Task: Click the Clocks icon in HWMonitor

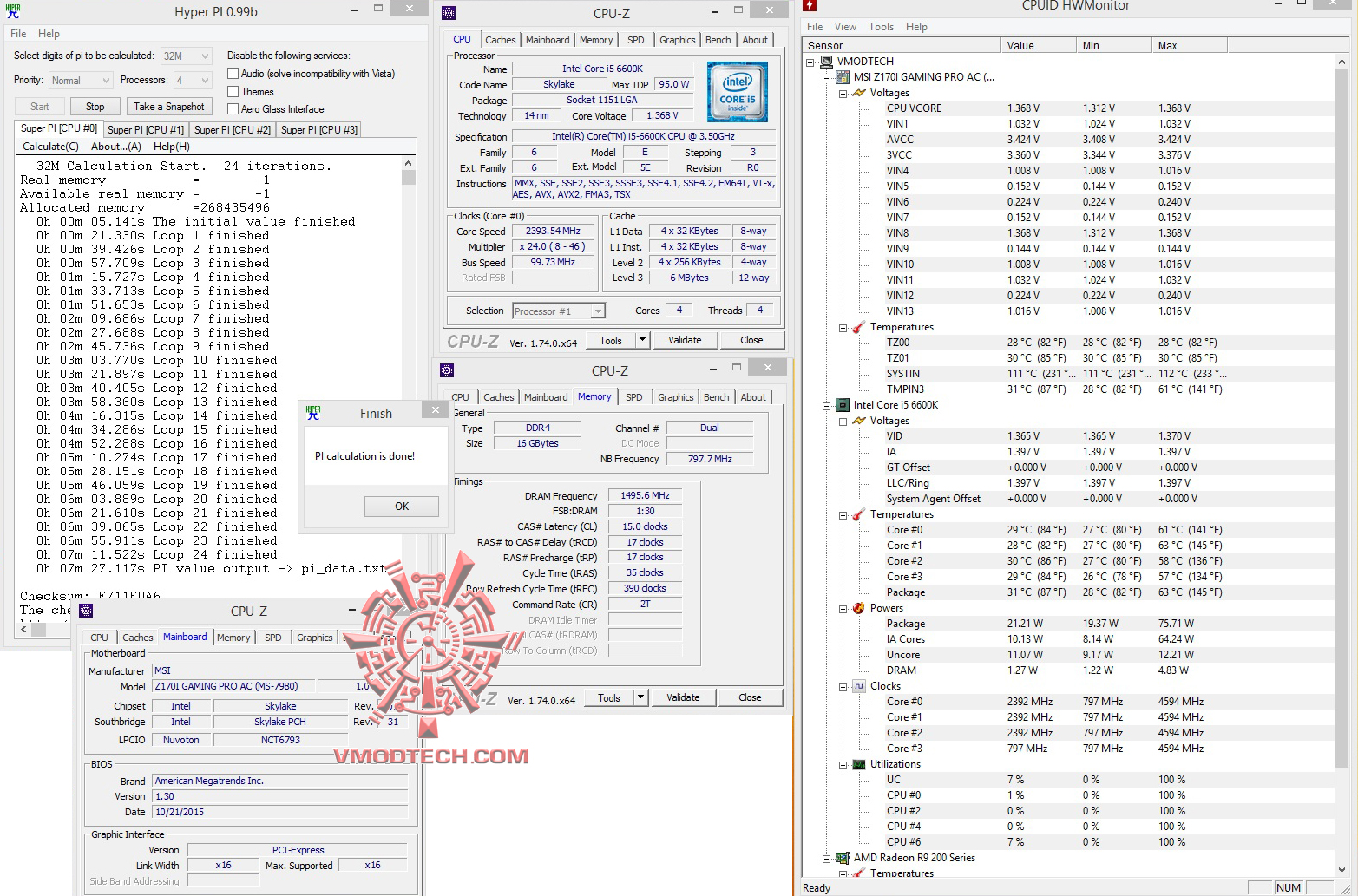Action: click(x=859, y=686)
